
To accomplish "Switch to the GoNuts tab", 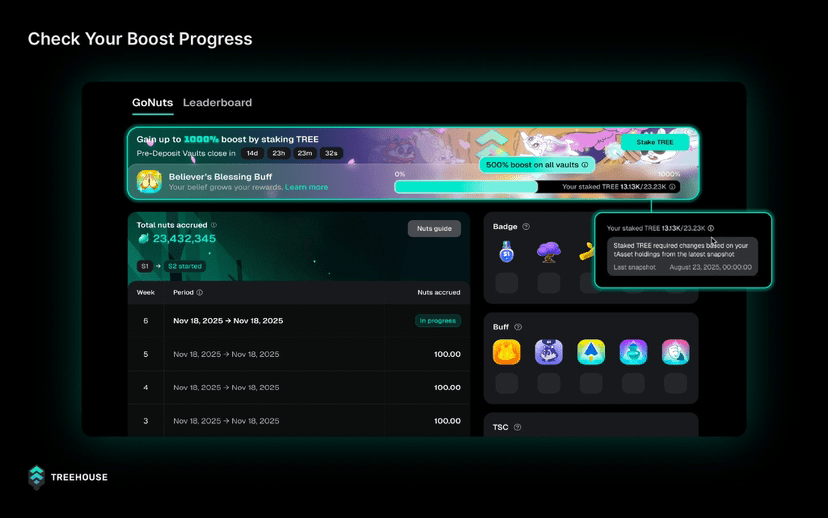I will [x=152, y=102].
